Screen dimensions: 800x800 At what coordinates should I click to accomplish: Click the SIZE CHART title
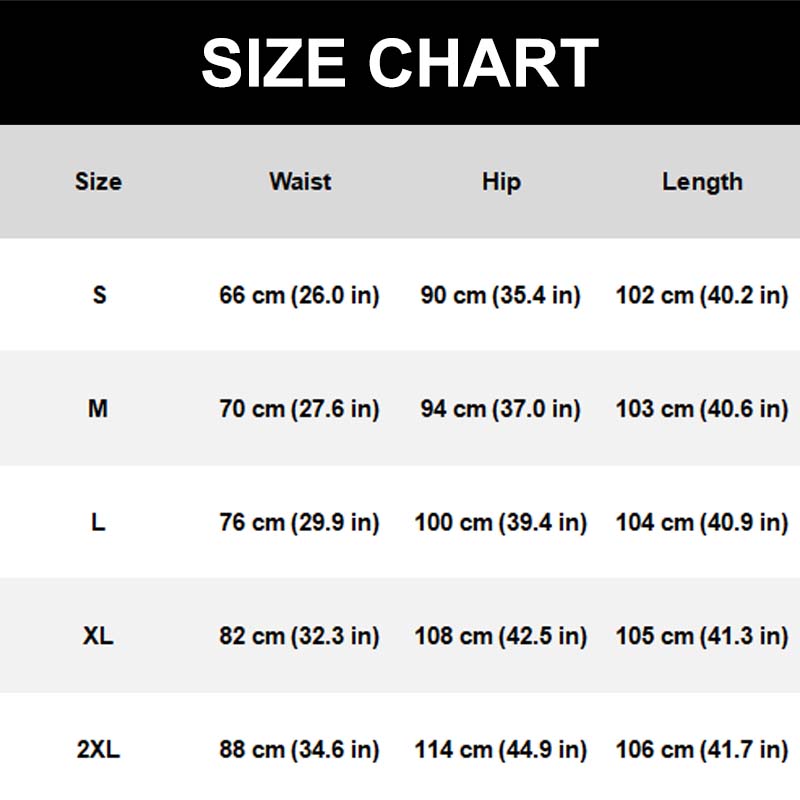400,62
